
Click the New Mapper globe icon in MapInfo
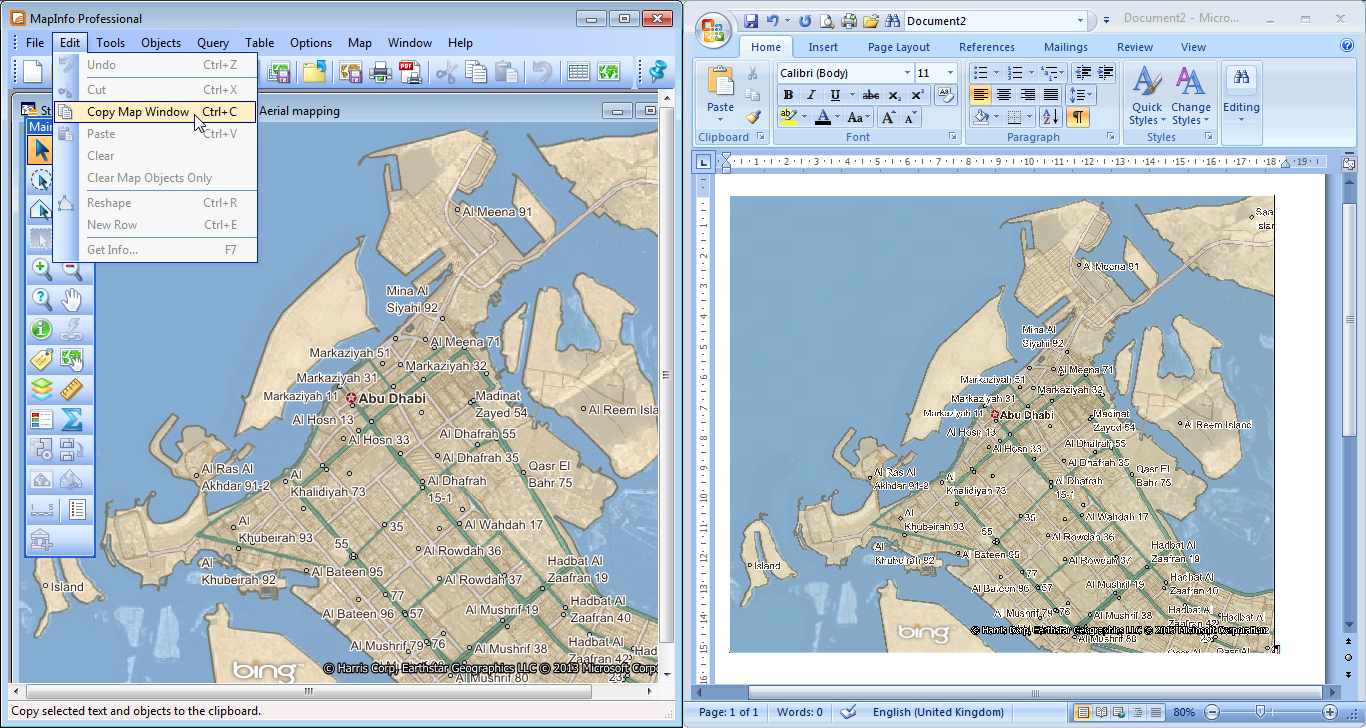(x=608, y=72)
